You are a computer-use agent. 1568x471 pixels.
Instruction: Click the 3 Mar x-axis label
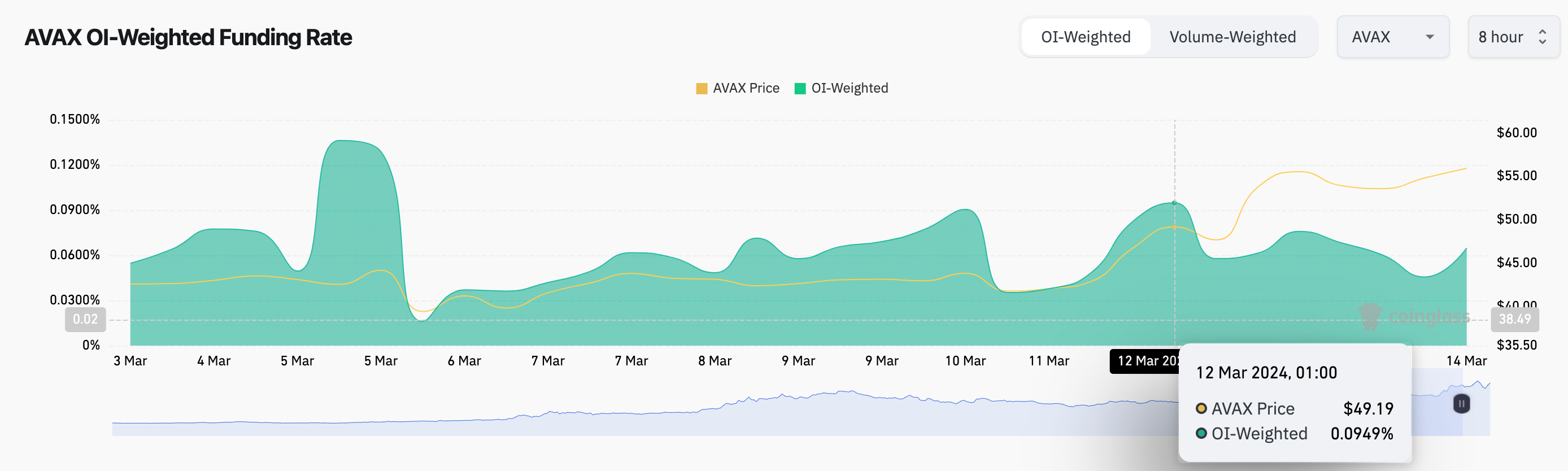[x=130, y=361]
